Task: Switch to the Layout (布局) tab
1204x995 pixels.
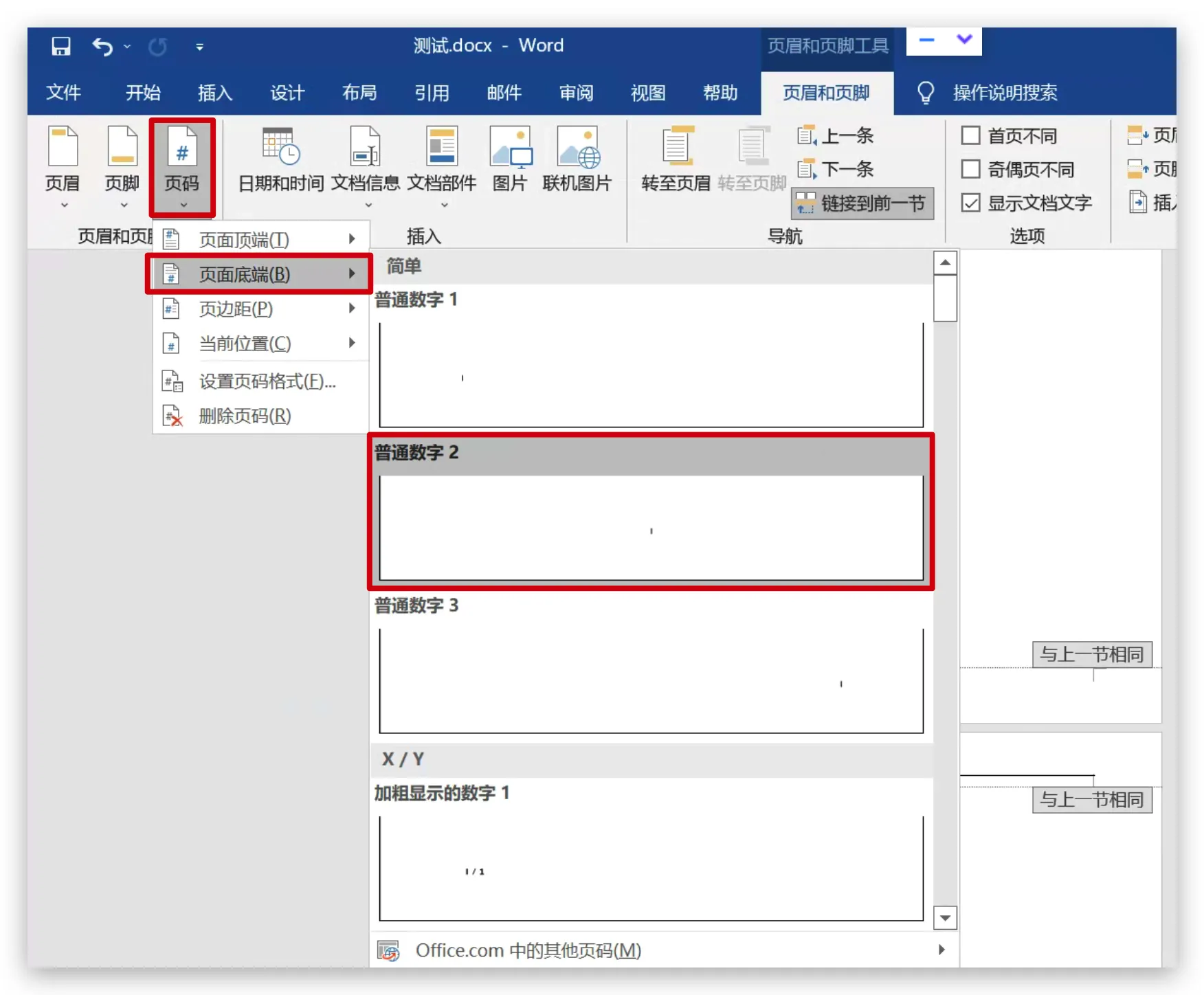Action: point(359,93)
